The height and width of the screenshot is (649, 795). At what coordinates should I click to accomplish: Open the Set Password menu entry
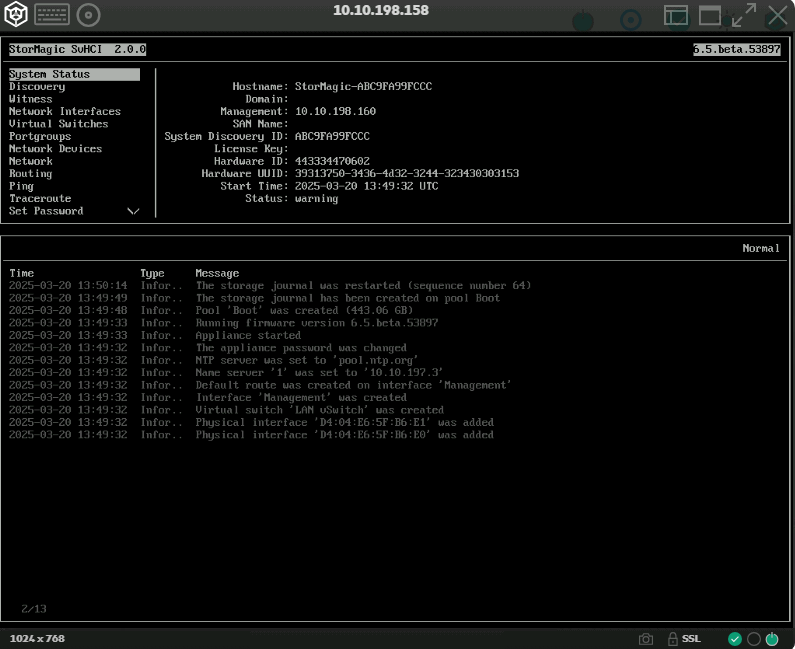coord(46,211)
